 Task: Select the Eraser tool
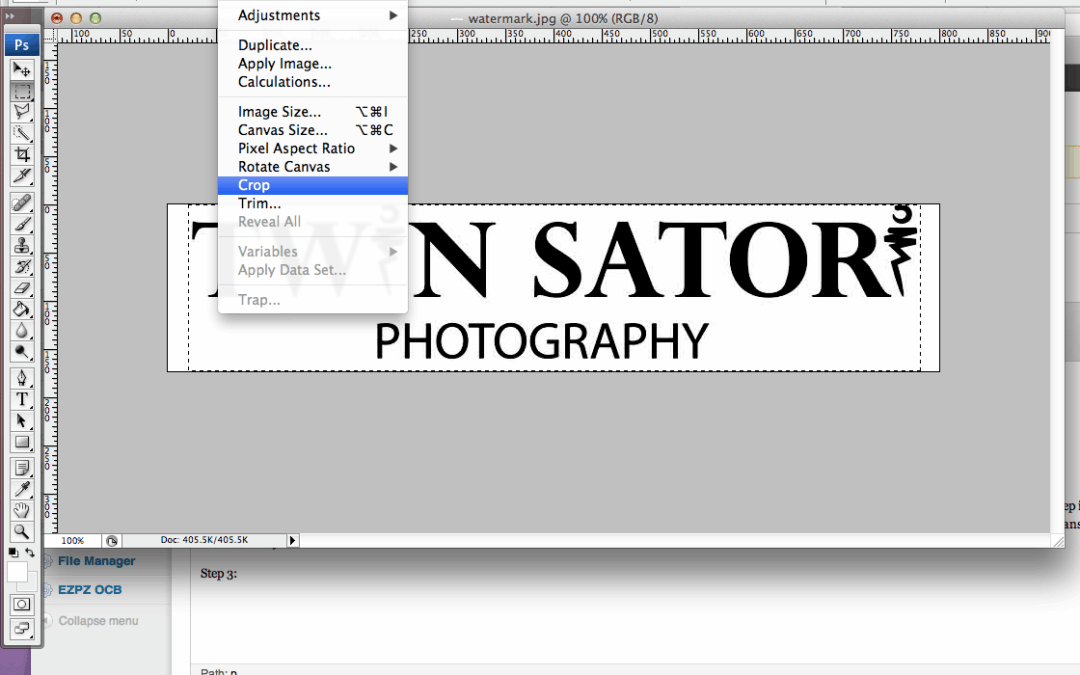[x=22, y=288]
